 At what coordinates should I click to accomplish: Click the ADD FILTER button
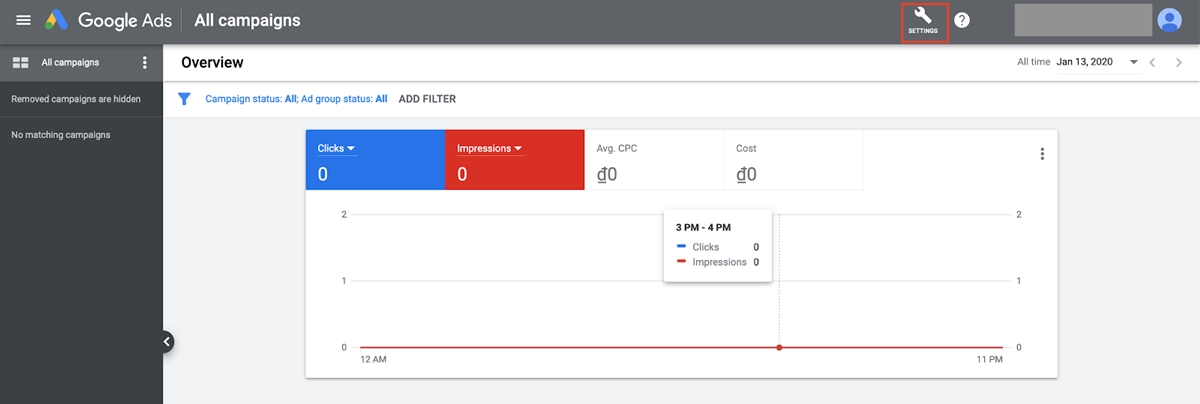click(x=427, y=99)
